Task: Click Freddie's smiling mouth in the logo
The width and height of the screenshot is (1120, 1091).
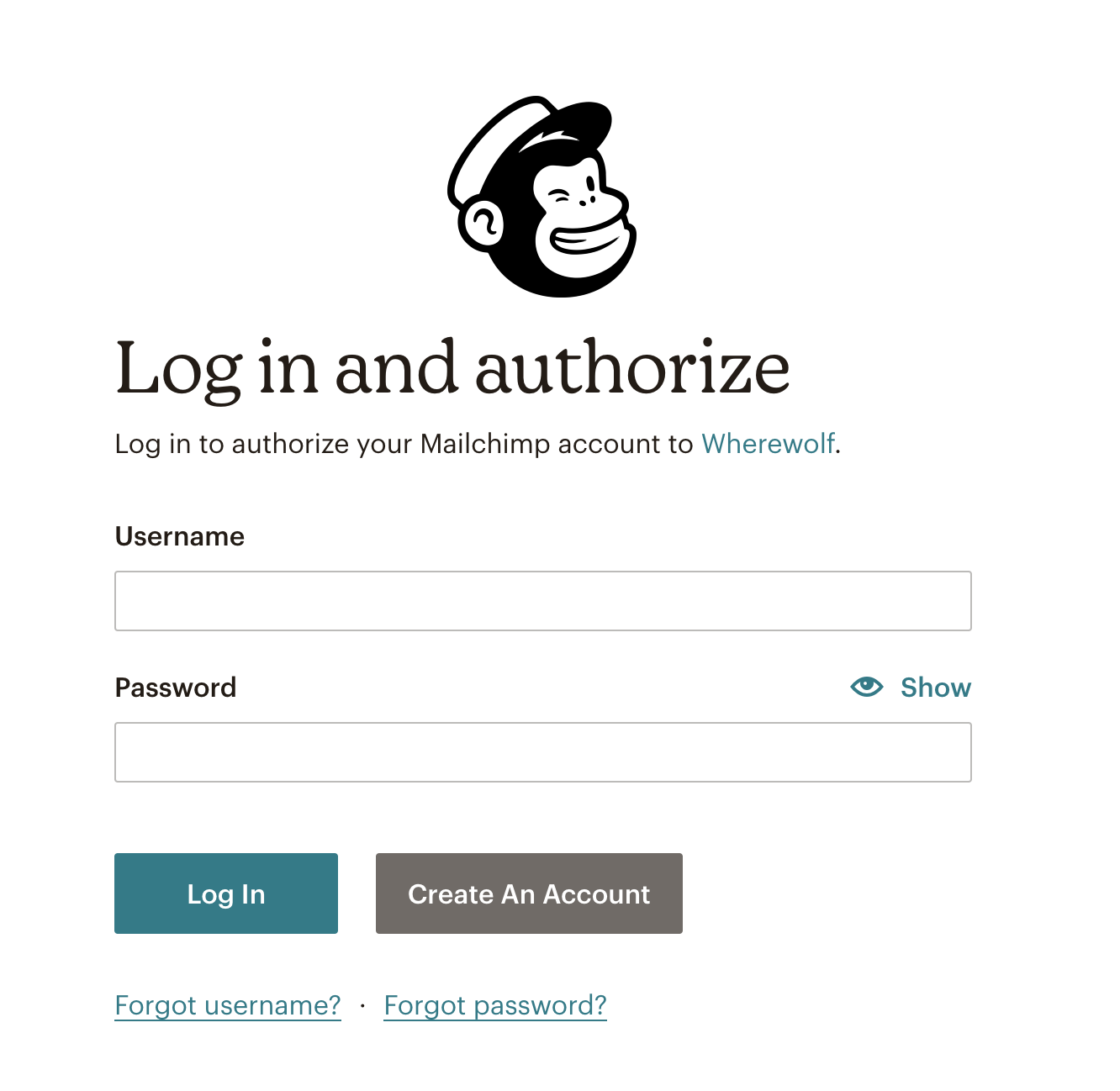Action: point(589,240)
